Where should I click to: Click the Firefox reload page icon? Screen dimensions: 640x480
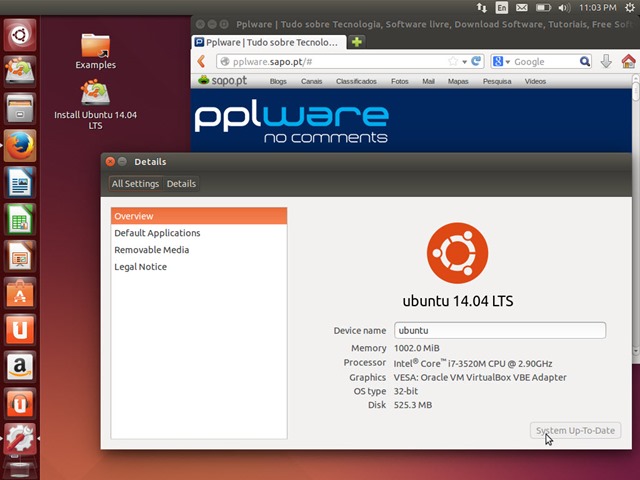tap(476, 61)
